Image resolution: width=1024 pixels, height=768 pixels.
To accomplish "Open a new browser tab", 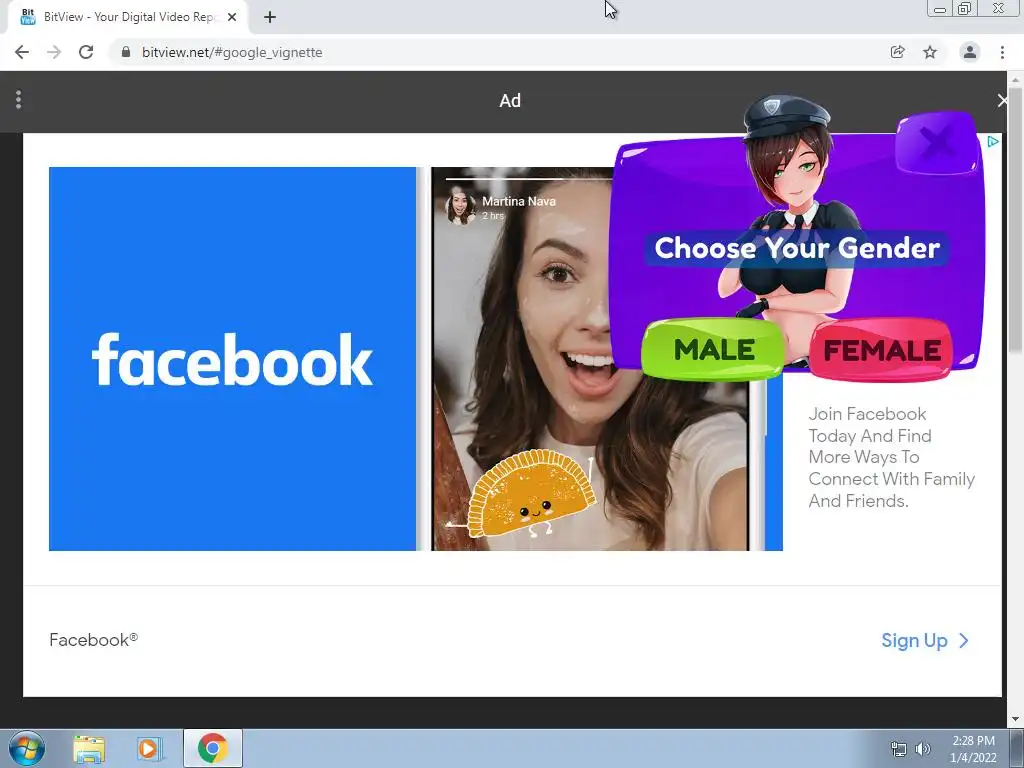I will click(x=270, y=17).
